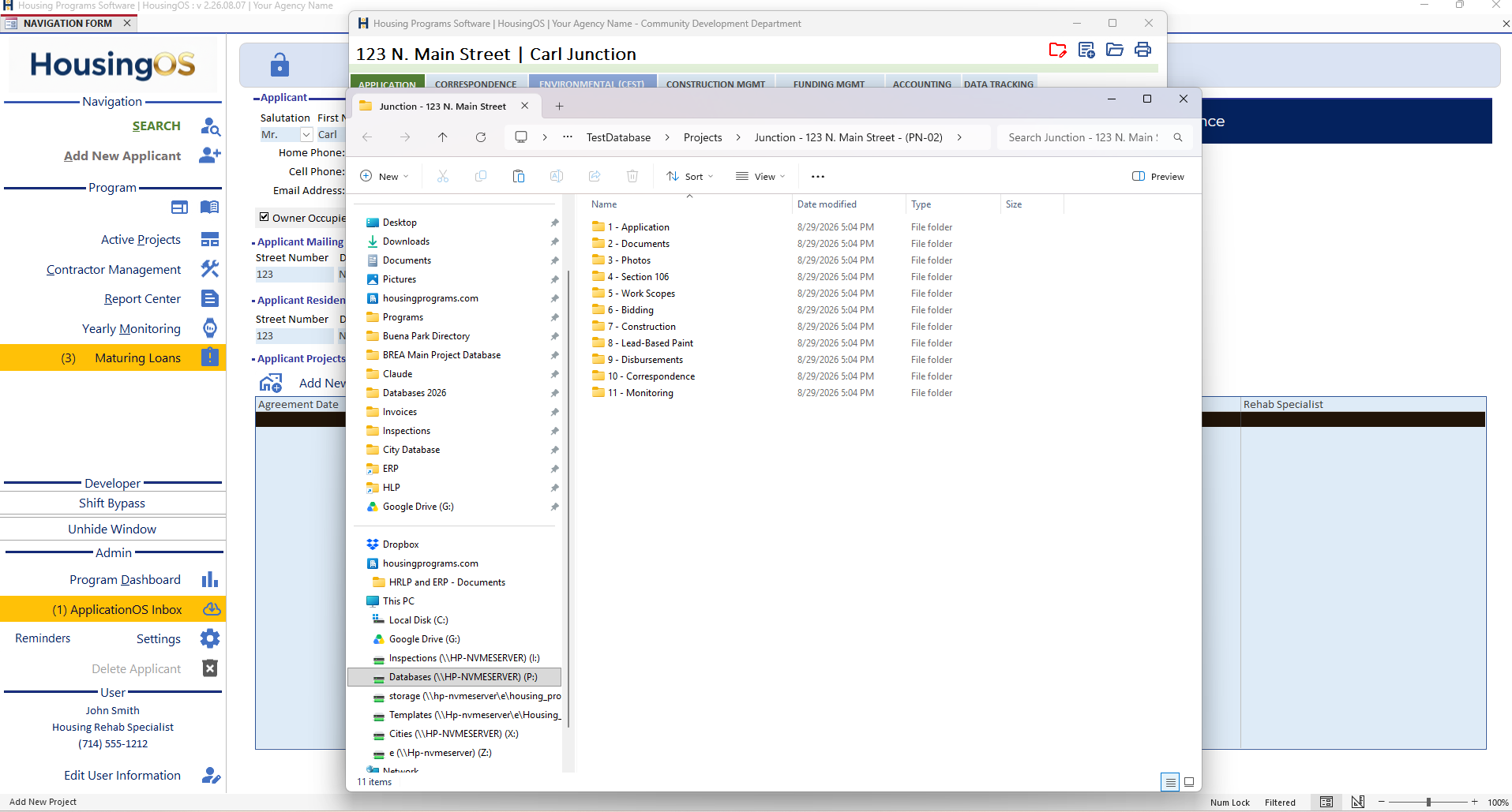Click the red folder-with-pencil icon beside Carl Junction

(x=1057, y=51)
